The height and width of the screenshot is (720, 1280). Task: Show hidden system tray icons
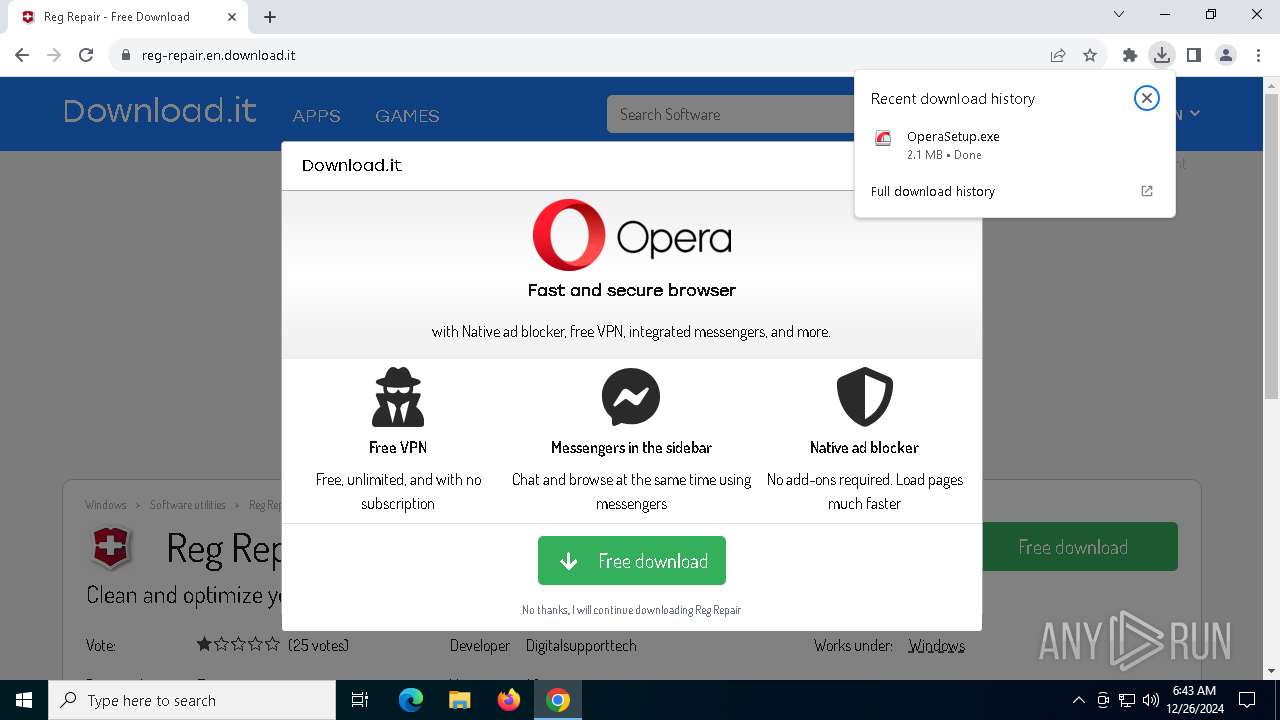[x=1078, y=700]
